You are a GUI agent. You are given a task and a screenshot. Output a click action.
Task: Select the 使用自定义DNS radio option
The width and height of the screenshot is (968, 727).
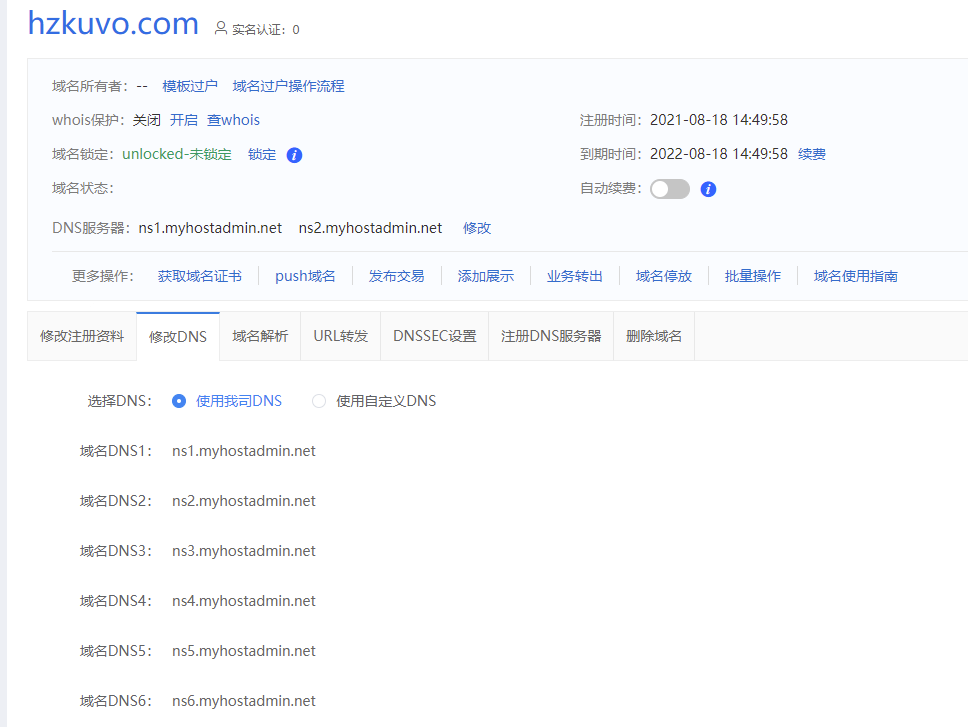tap(318, 400)
